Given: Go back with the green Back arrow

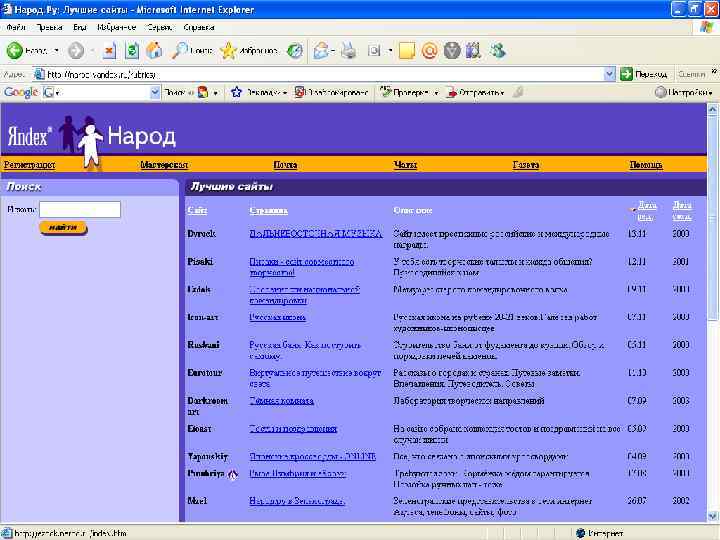Looking at the screenshot, I should [15, 51].
